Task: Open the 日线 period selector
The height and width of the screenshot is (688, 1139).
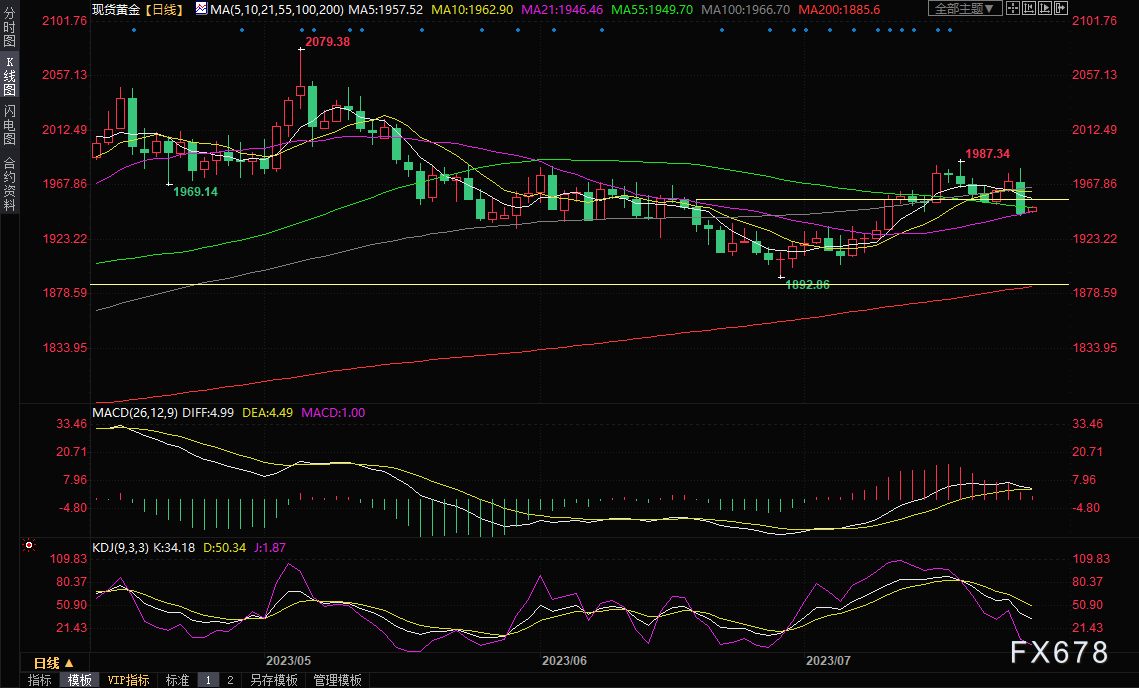Action: point(52,663)
